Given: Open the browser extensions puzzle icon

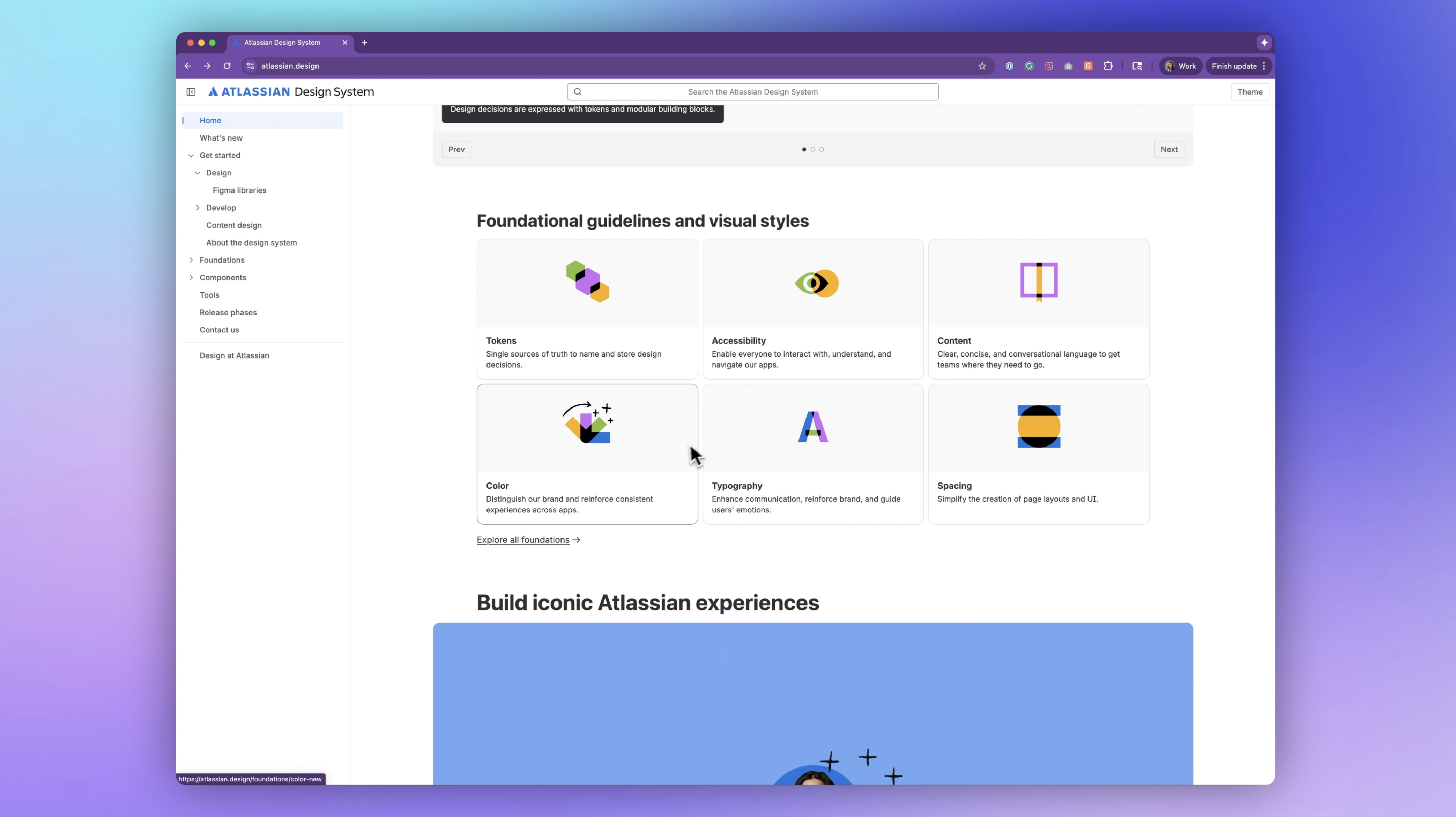Looking at the screenshot, I should (1108, 66).
